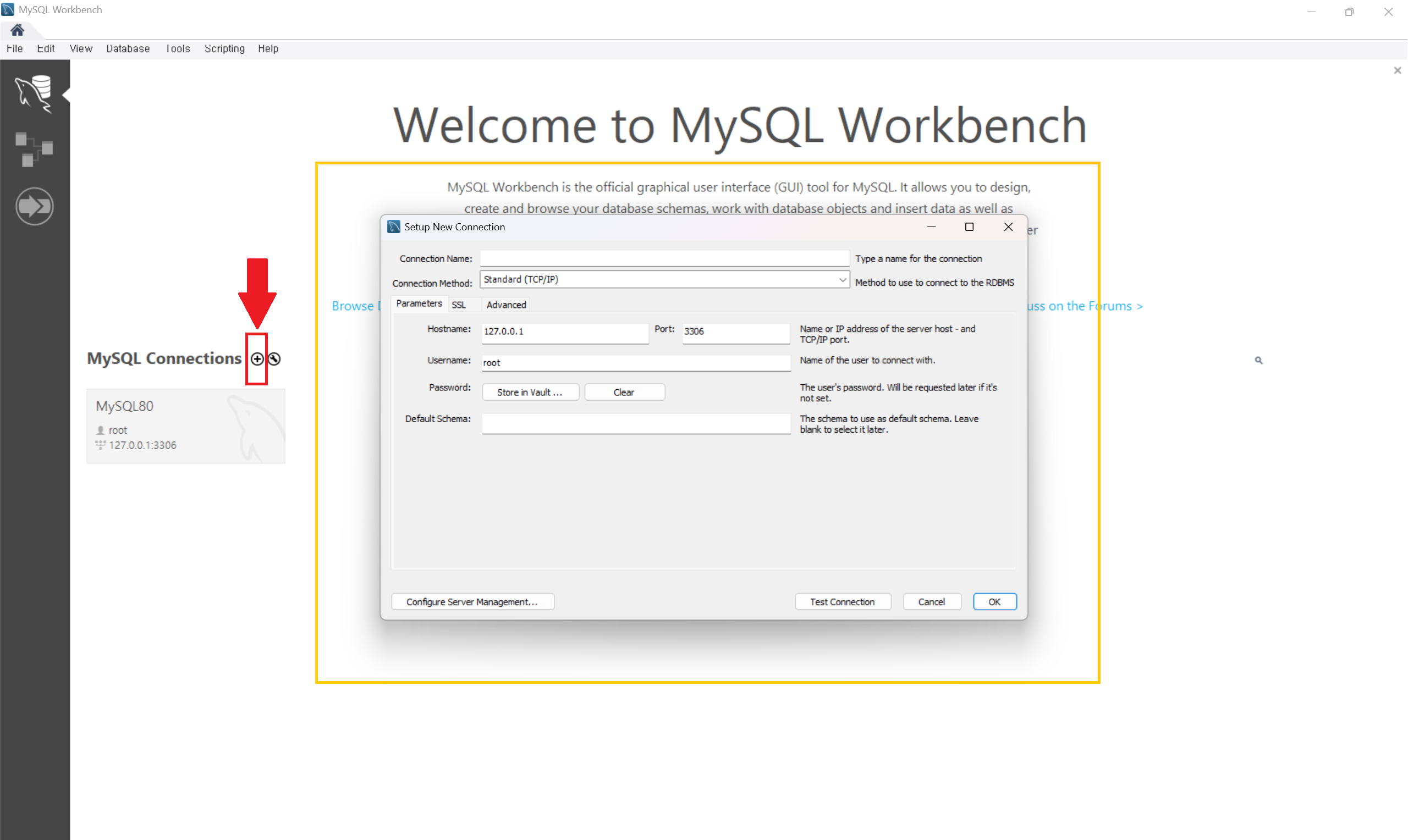
Task: Click the add new connection plus icon
Action: pyautogui.click(x=257, y=359)
